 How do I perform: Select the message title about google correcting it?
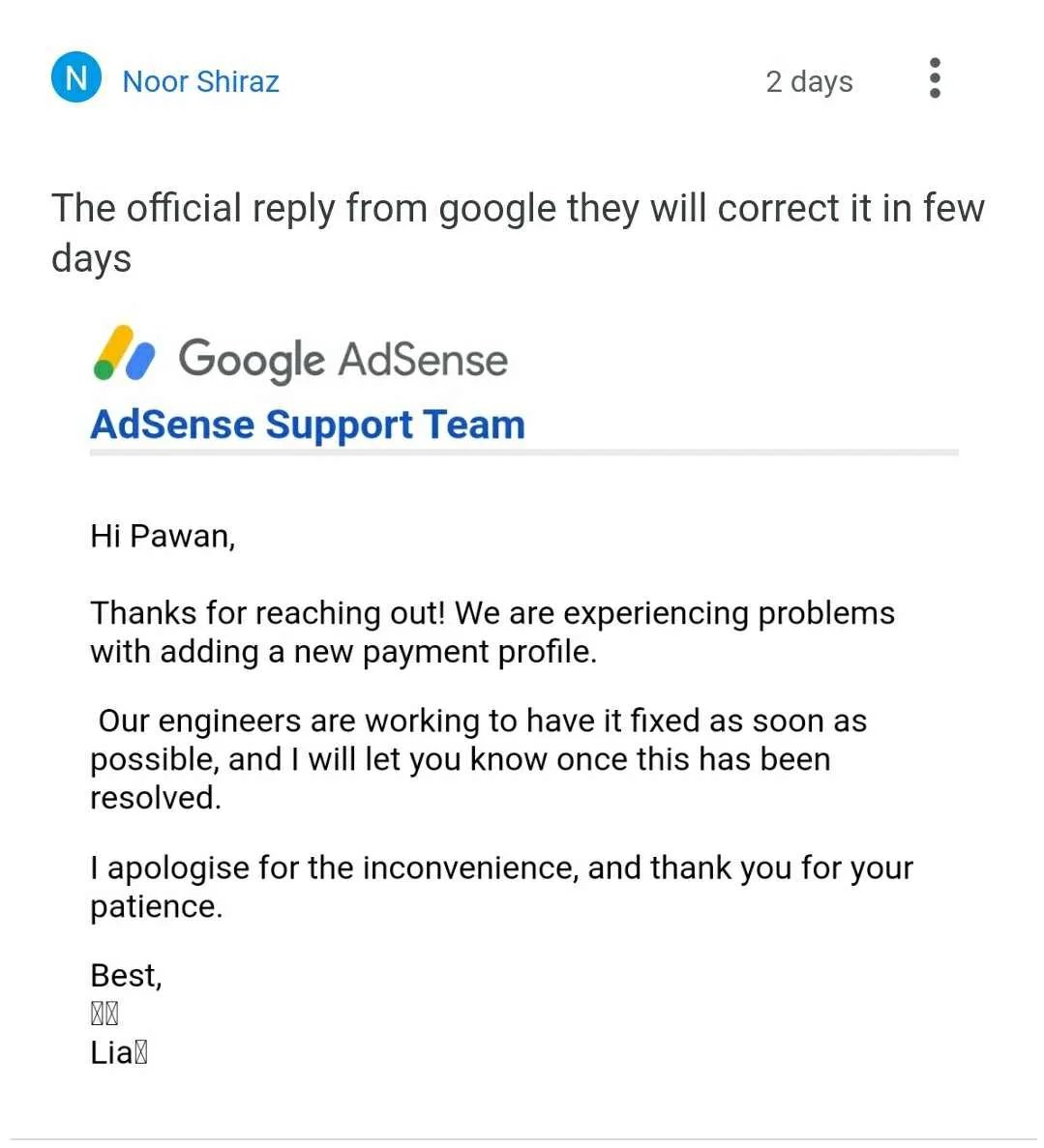(518, 232)
